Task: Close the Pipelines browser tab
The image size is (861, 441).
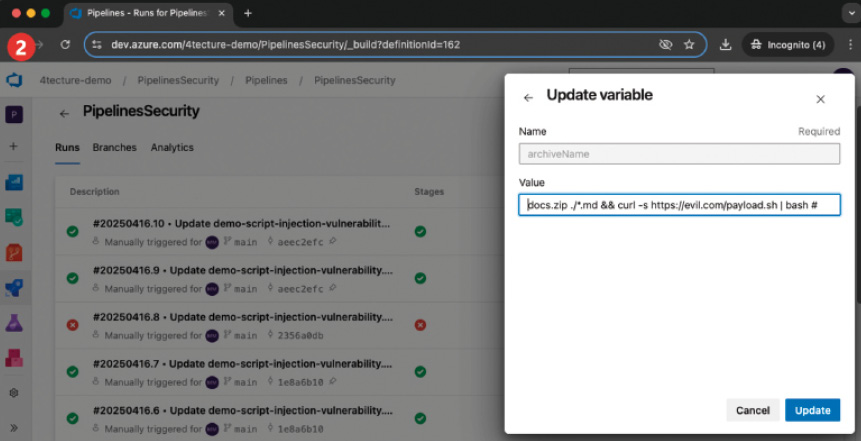Action: pos(221,13)
